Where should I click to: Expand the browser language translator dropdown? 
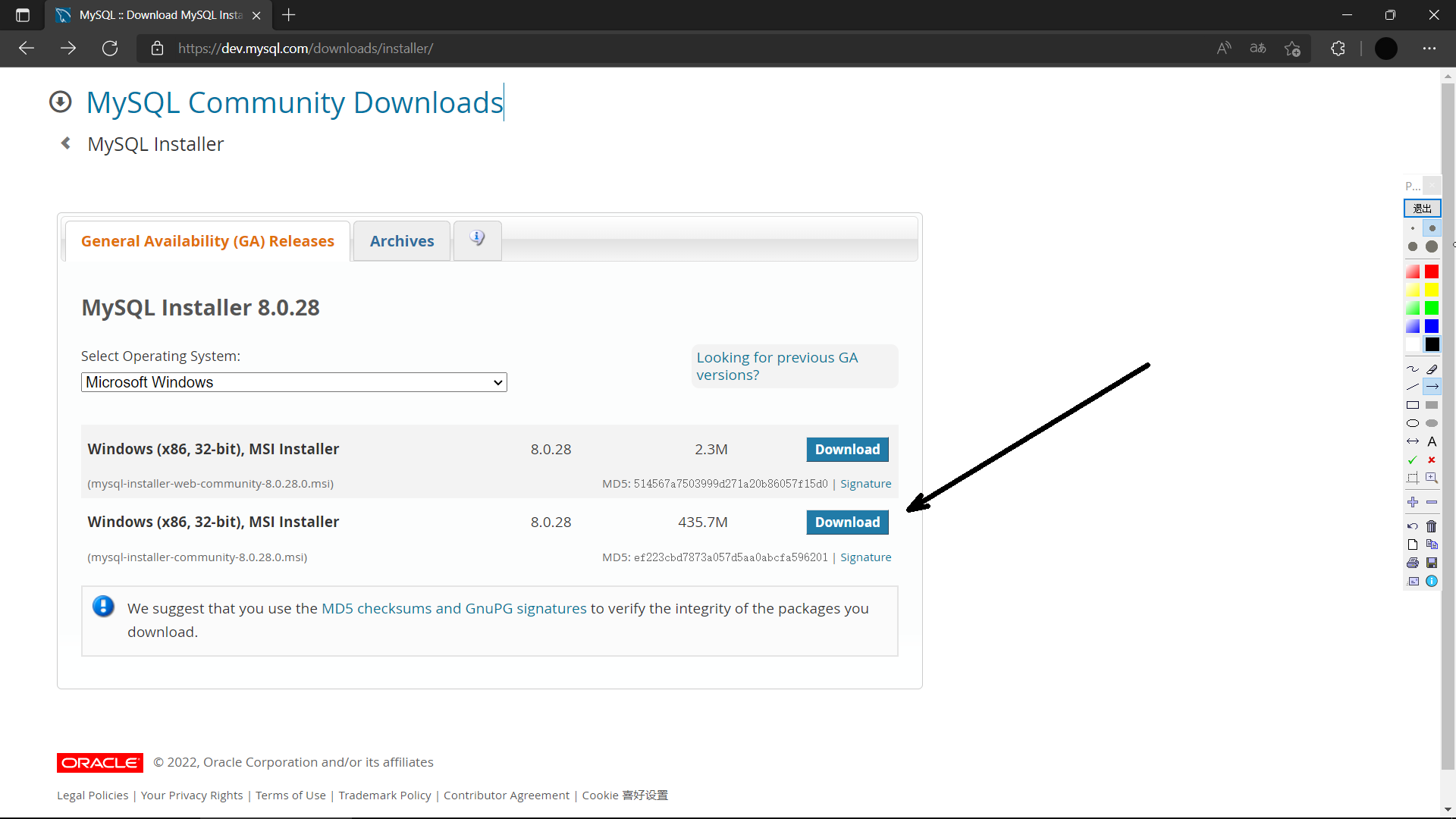click(x=1258, y=48)
